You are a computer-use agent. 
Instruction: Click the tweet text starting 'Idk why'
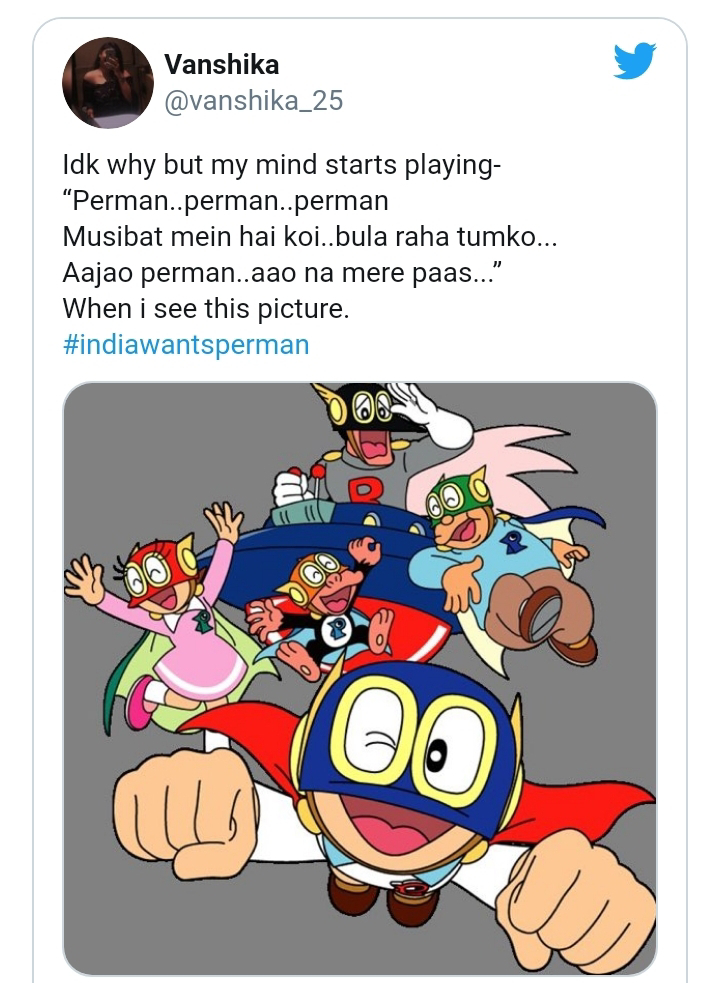(282, 165)
